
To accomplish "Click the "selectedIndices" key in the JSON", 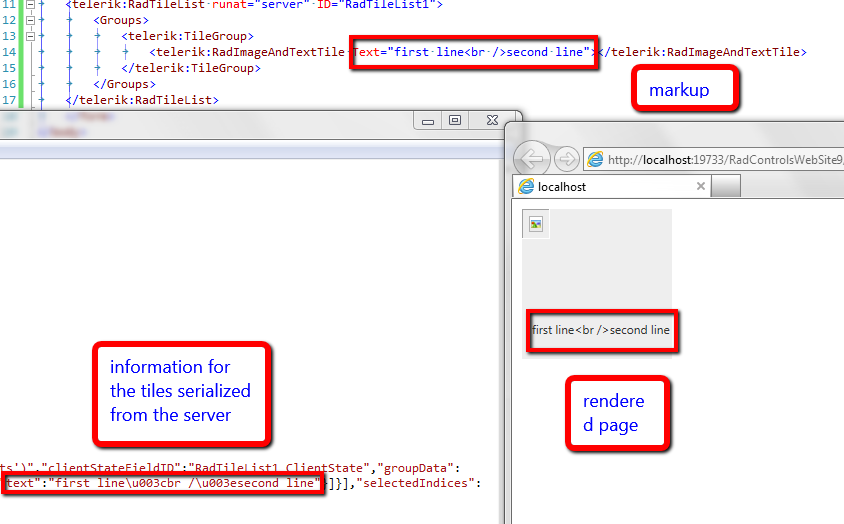I will 416,483.
